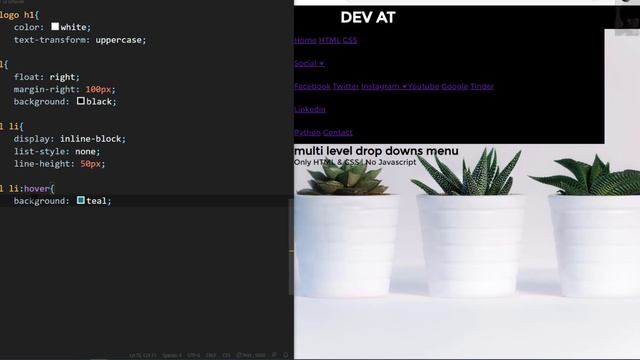Open the Home link in preview
The image size is (640, 360).
click(x=305, y=40)
